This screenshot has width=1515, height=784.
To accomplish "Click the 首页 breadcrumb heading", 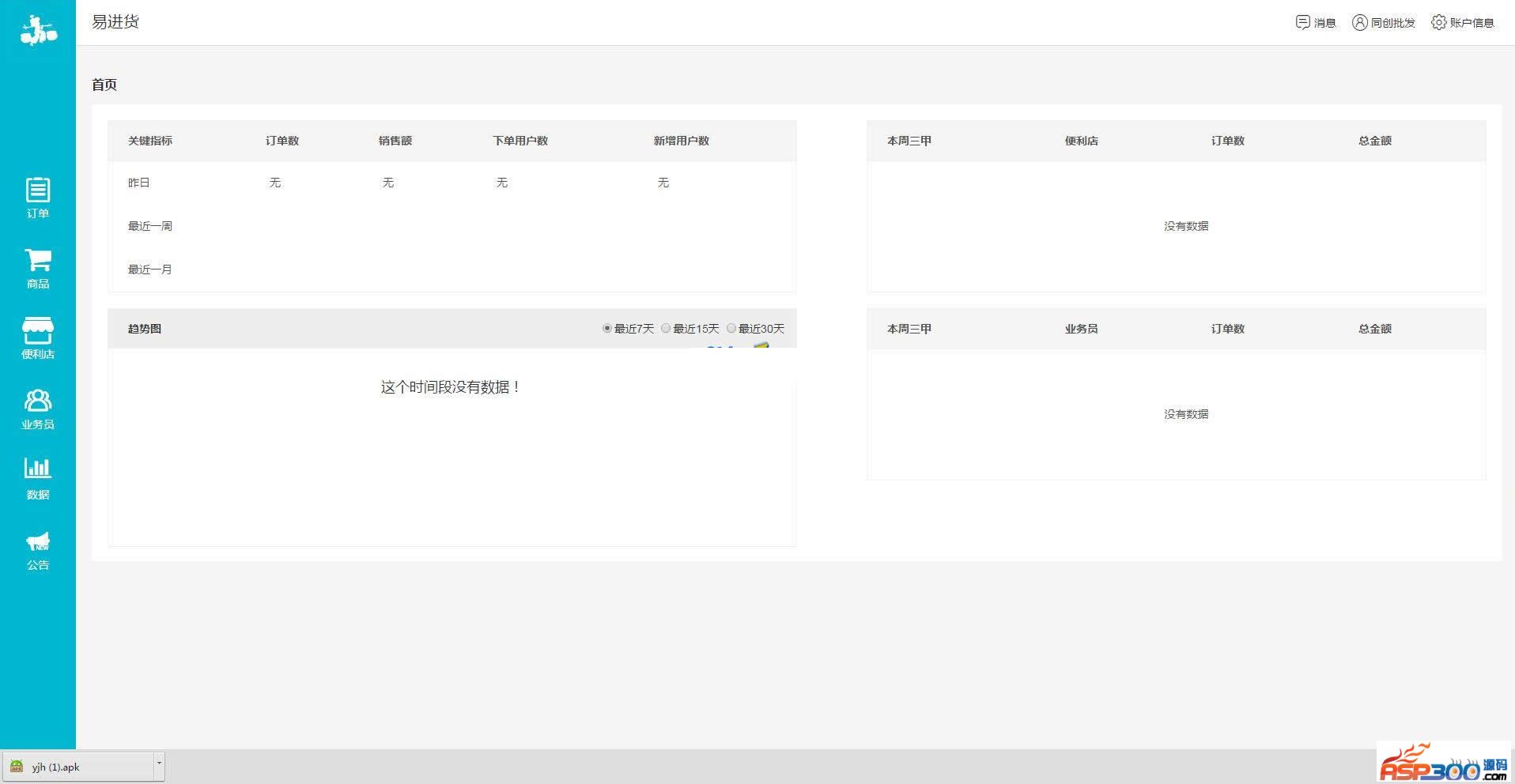I will pyautogui.click(x=104, y=85).
